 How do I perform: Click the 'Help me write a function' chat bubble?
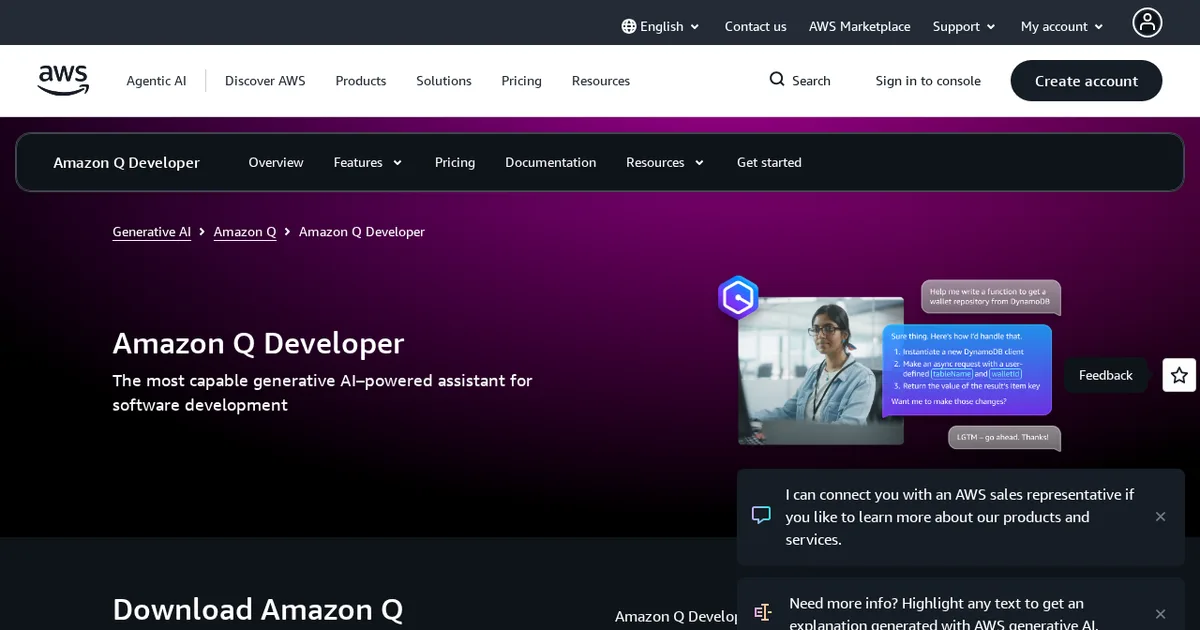pos(991,297)
